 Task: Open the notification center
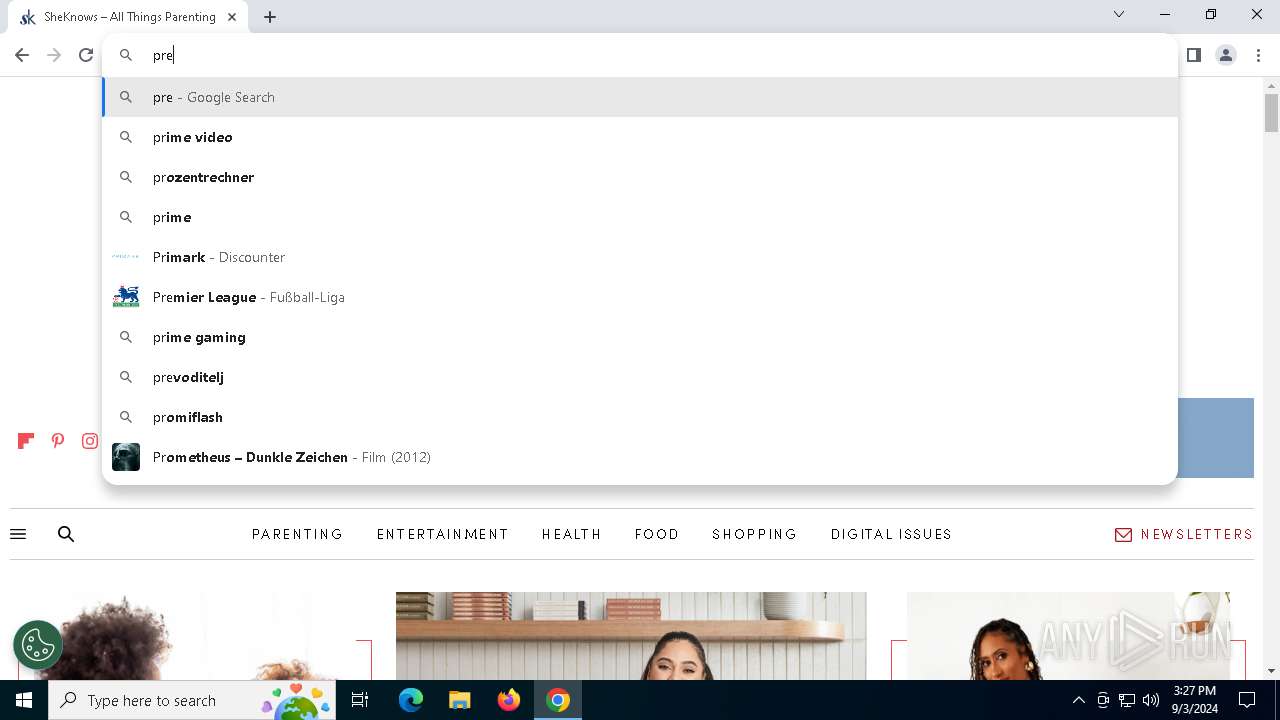pyautogui.click(x=1247, y=700)
